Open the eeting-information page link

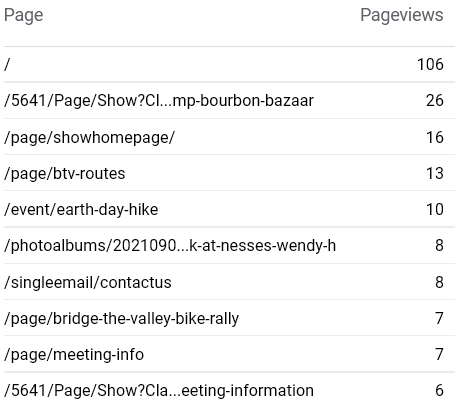tap(159, 390)
